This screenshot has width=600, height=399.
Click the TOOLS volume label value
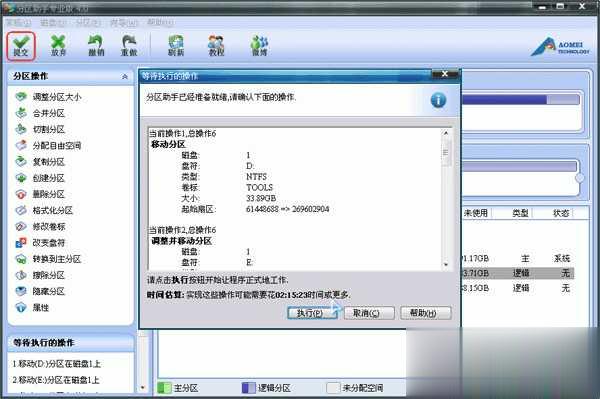point(259,187)
